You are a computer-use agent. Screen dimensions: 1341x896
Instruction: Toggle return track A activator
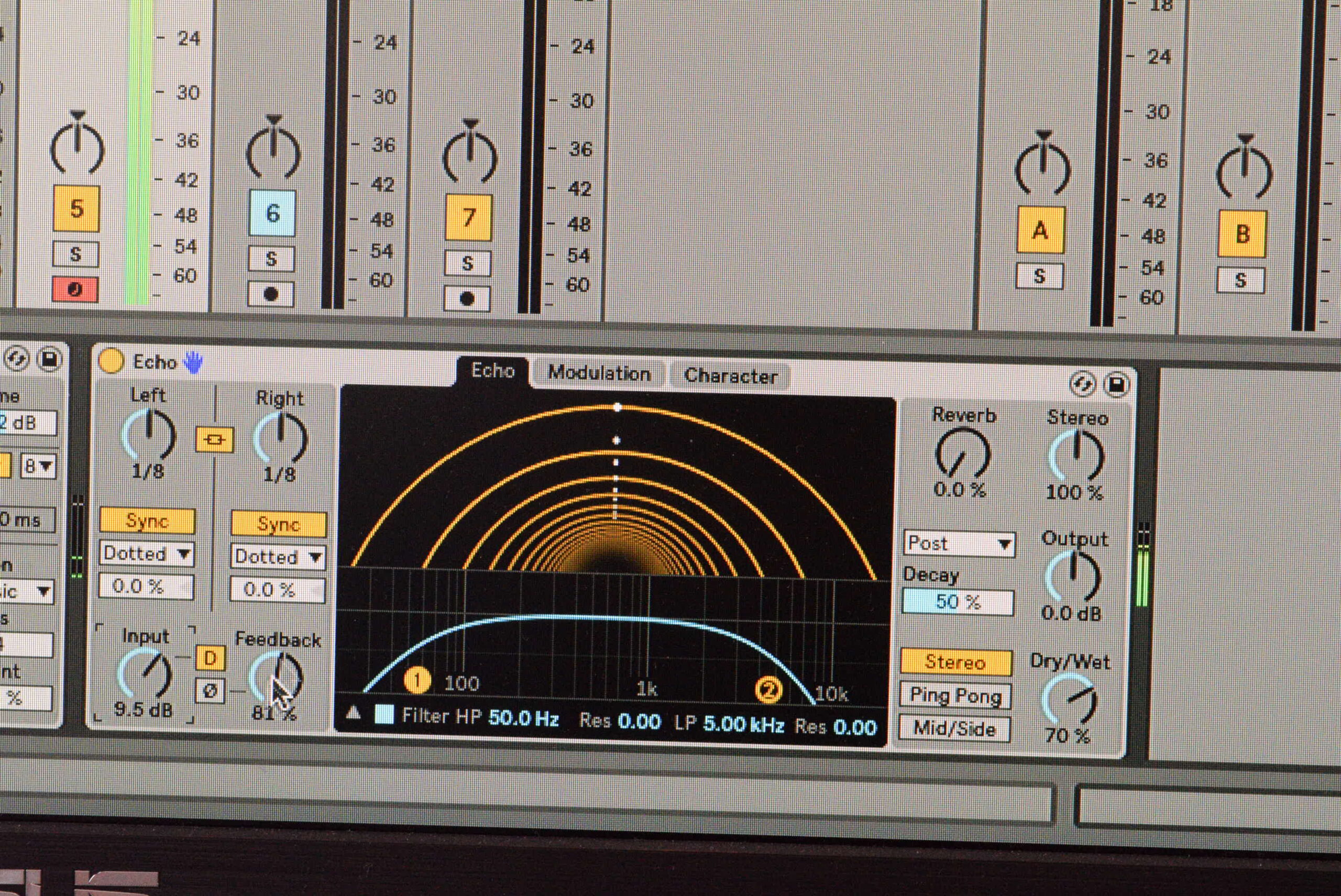pos(1040,230)
